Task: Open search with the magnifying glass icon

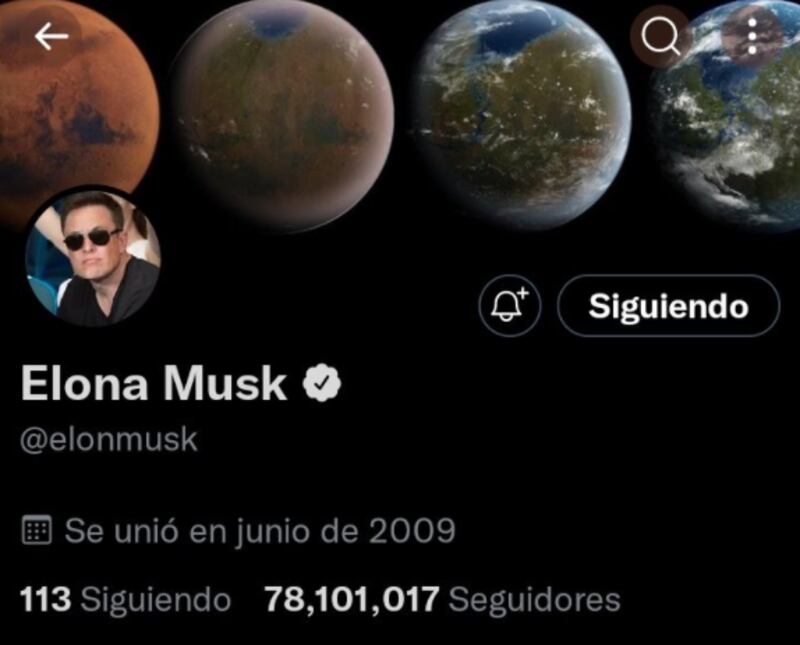Action: pyautogui.click(x=661, y=37)
